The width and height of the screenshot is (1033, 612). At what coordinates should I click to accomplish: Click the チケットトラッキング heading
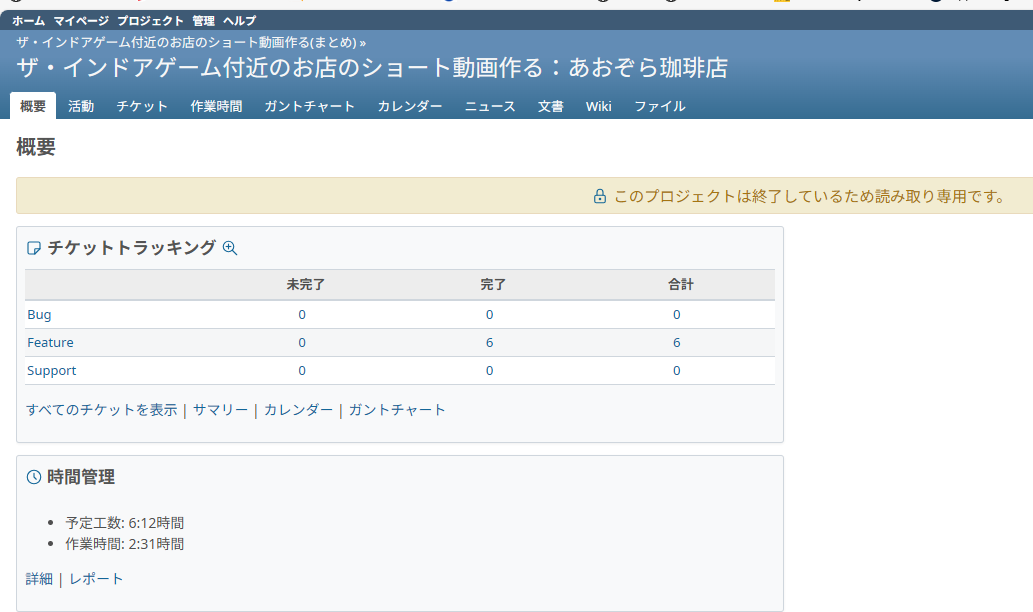[x=132, y=248]
